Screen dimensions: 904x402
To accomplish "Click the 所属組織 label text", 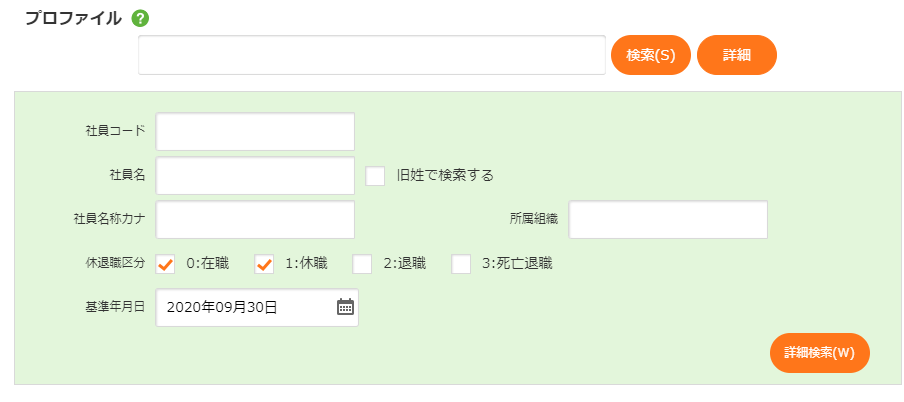I will (533, 220).
